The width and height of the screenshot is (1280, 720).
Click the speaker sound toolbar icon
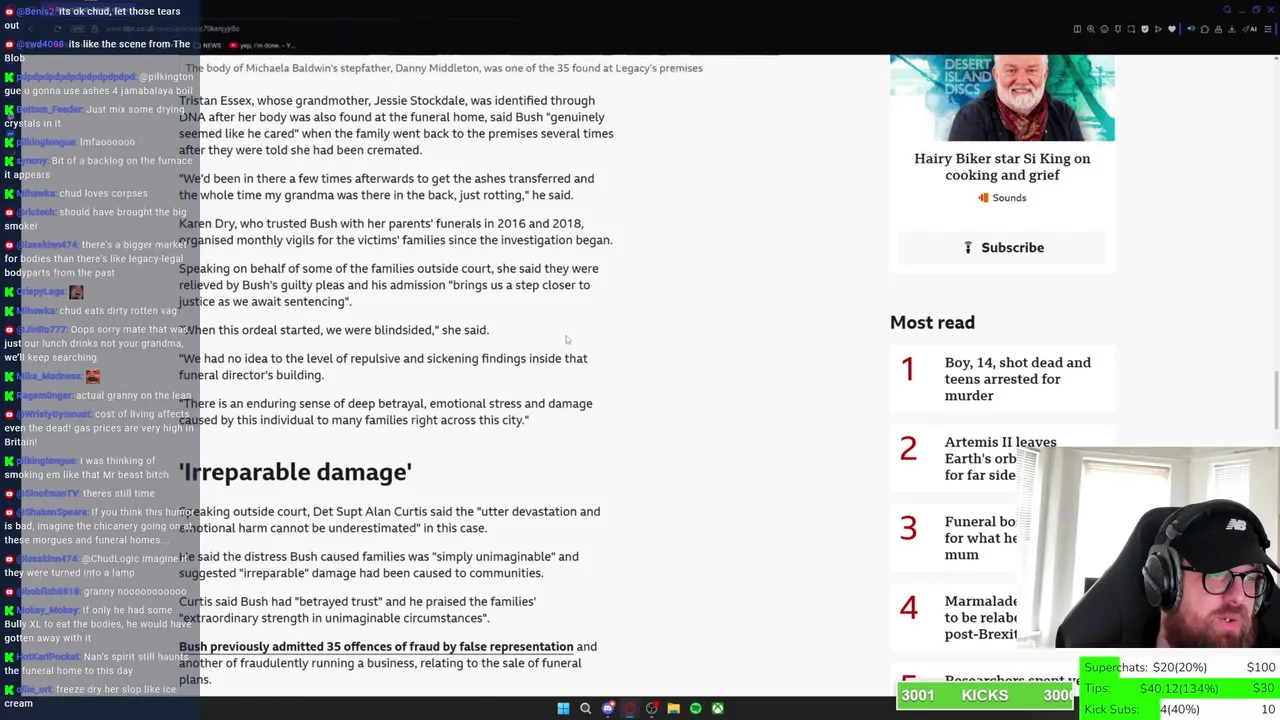1191,29
